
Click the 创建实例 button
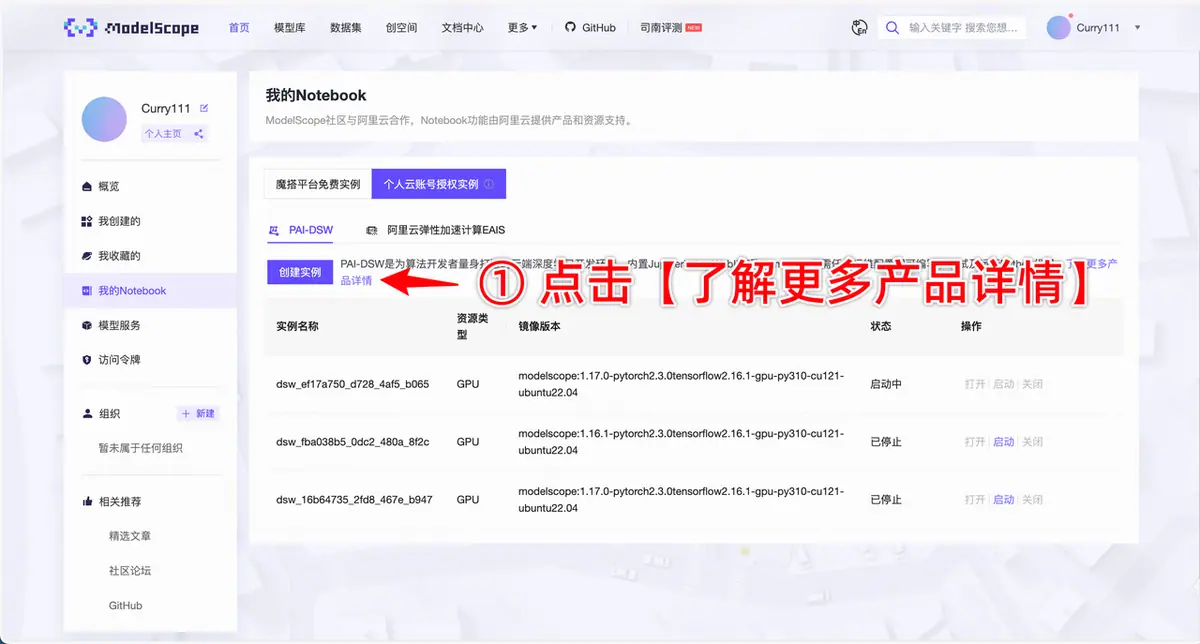(x=300, y=272)
